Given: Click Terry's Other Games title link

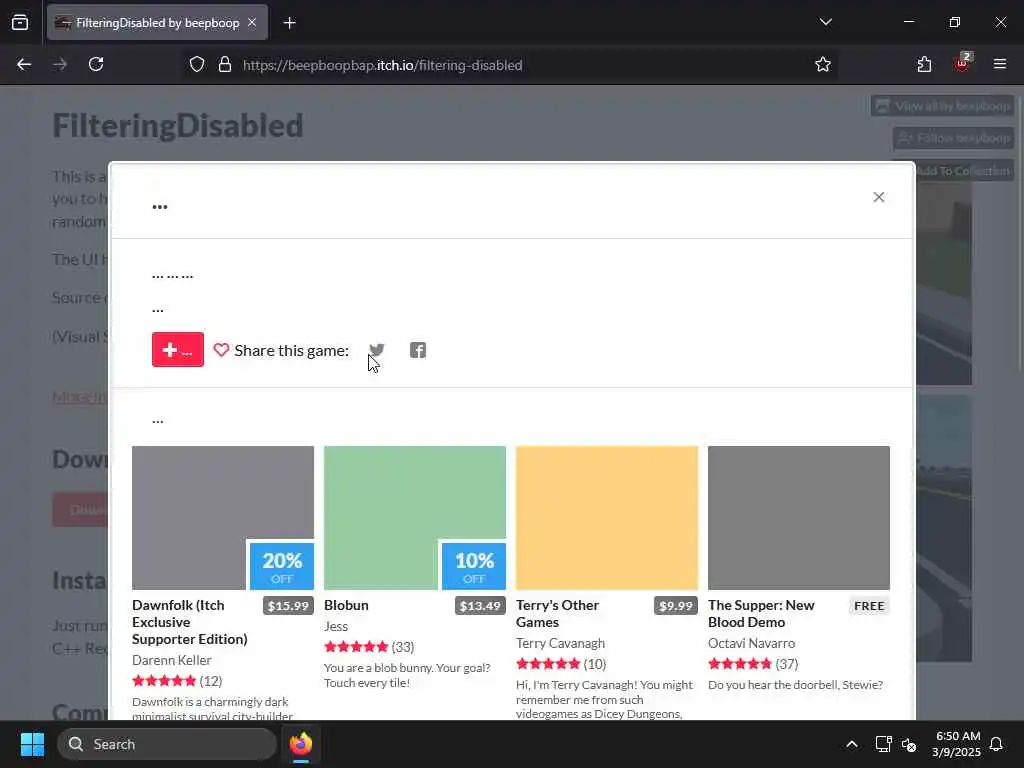Looking at the screenshot, I should pos(557,614).
